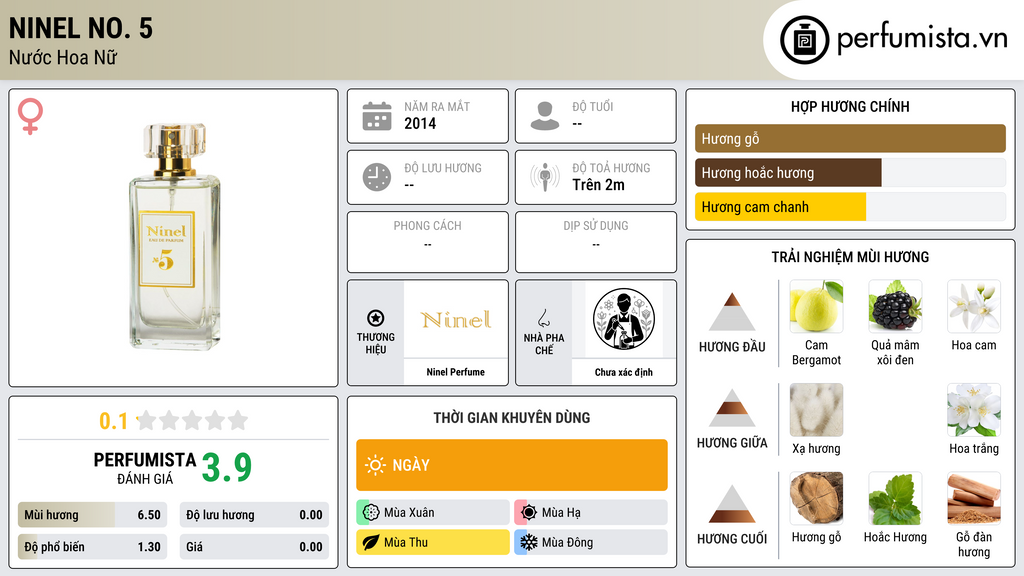The width and height of the screenshot is (1024, 576).
Task: Open the Hoa cam blossom image
Action: [974, 306]
